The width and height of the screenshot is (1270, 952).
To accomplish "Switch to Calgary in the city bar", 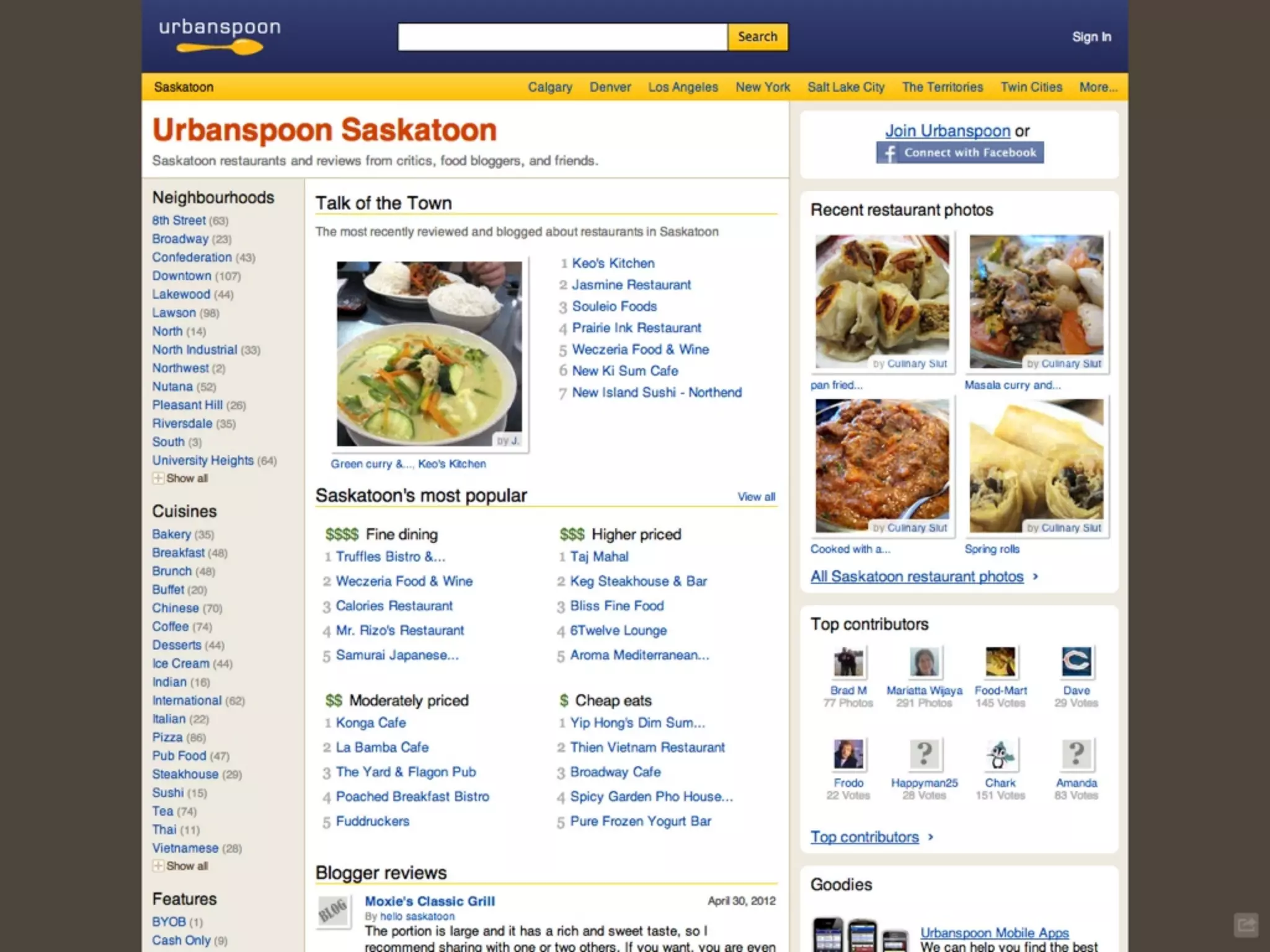I will tap(550, 87).
